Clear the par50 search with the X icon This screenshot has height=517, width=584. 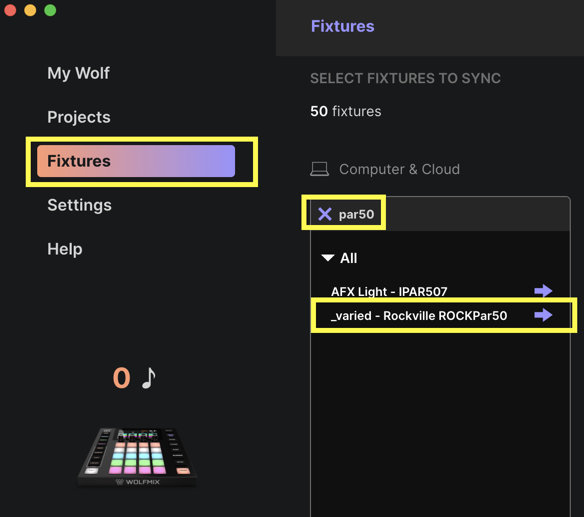pyautogui.click(x=325, y=214)
